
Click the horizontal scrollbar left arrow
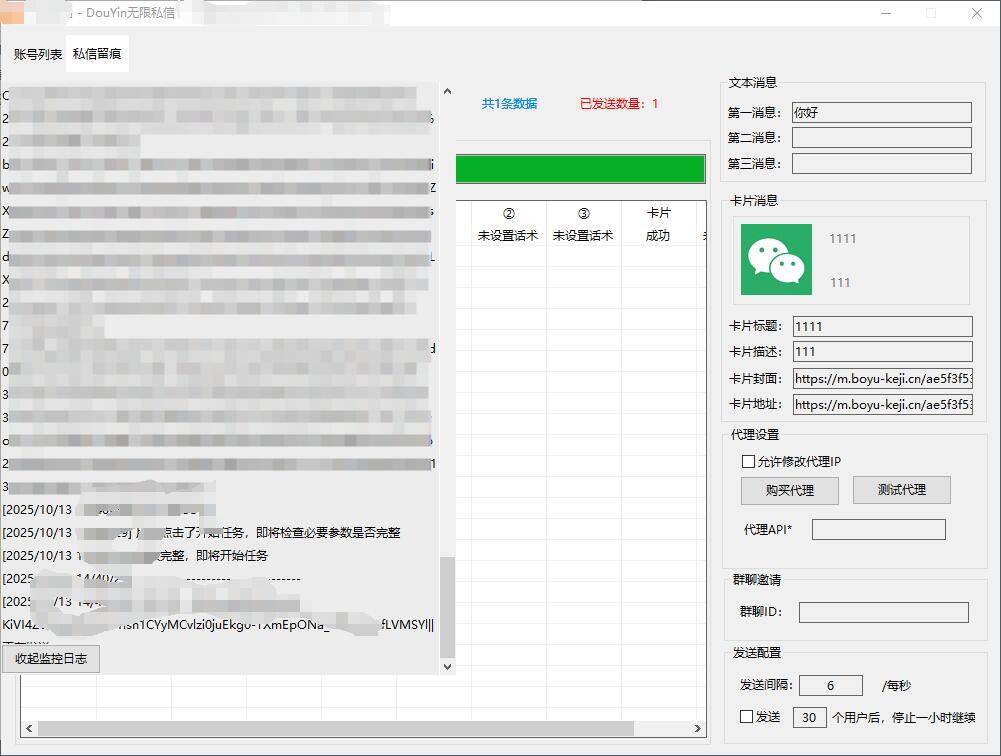(28, 729)
